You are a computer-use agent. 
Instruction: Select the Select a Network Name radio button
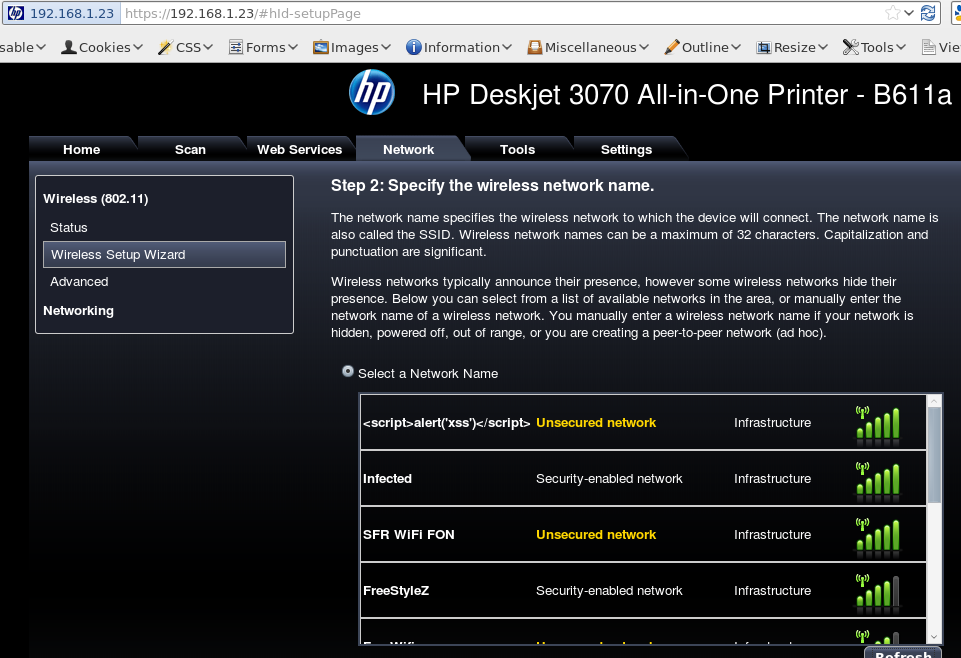click(347, 371)
